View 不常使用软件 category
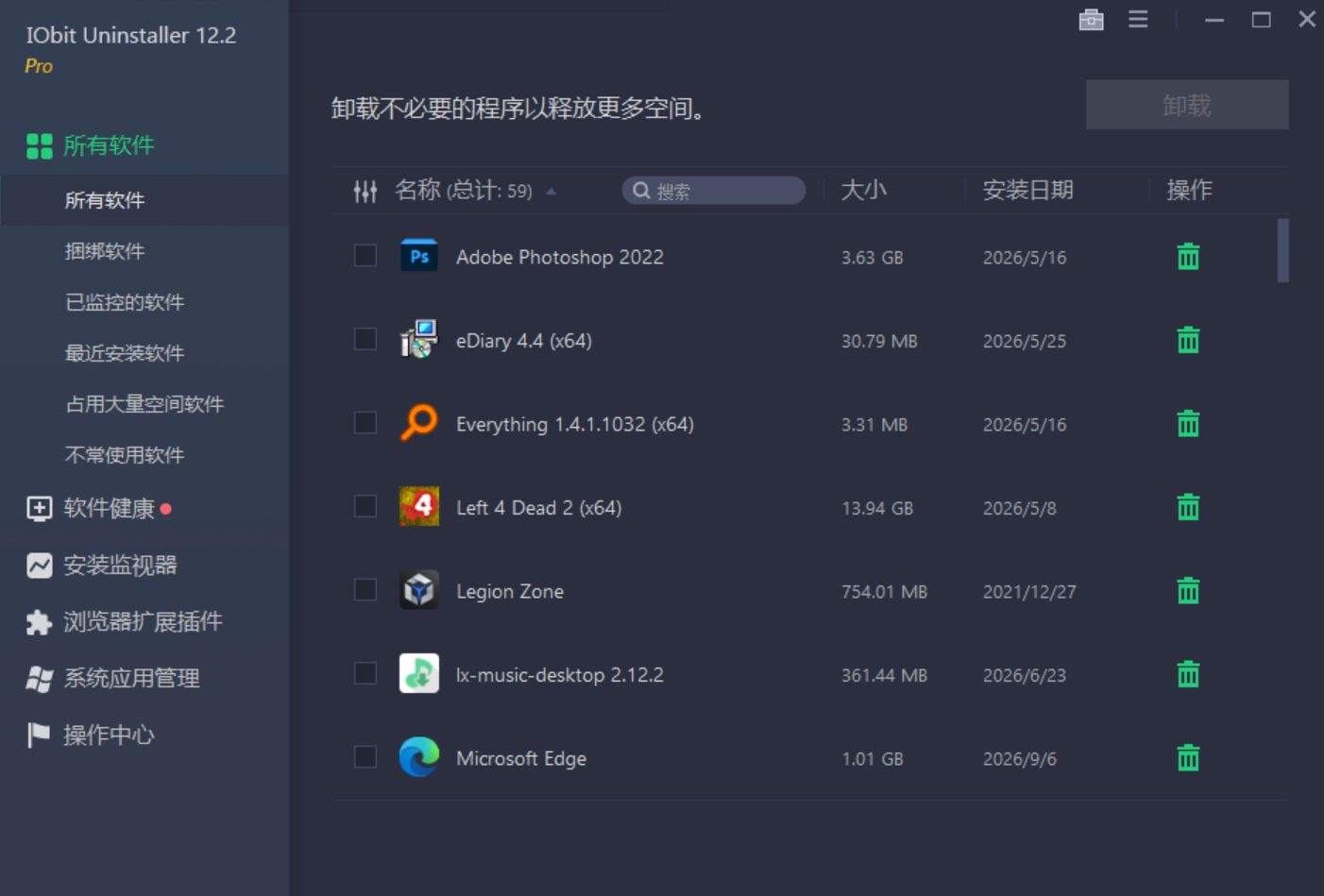Viewport: 1324px width, 896px height. (x=125, y=455)
